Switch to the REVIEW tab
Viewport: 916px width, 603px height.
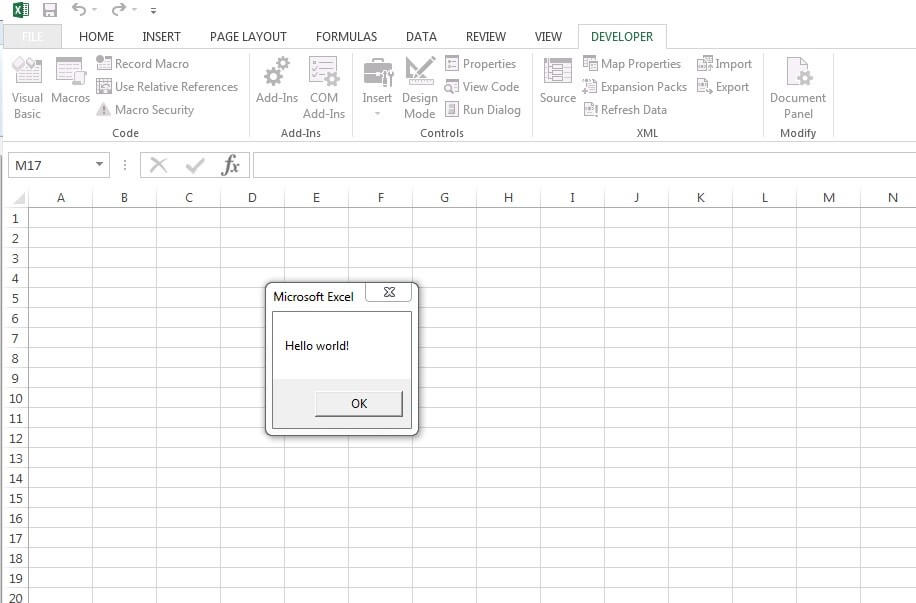[x=485, y=36]
